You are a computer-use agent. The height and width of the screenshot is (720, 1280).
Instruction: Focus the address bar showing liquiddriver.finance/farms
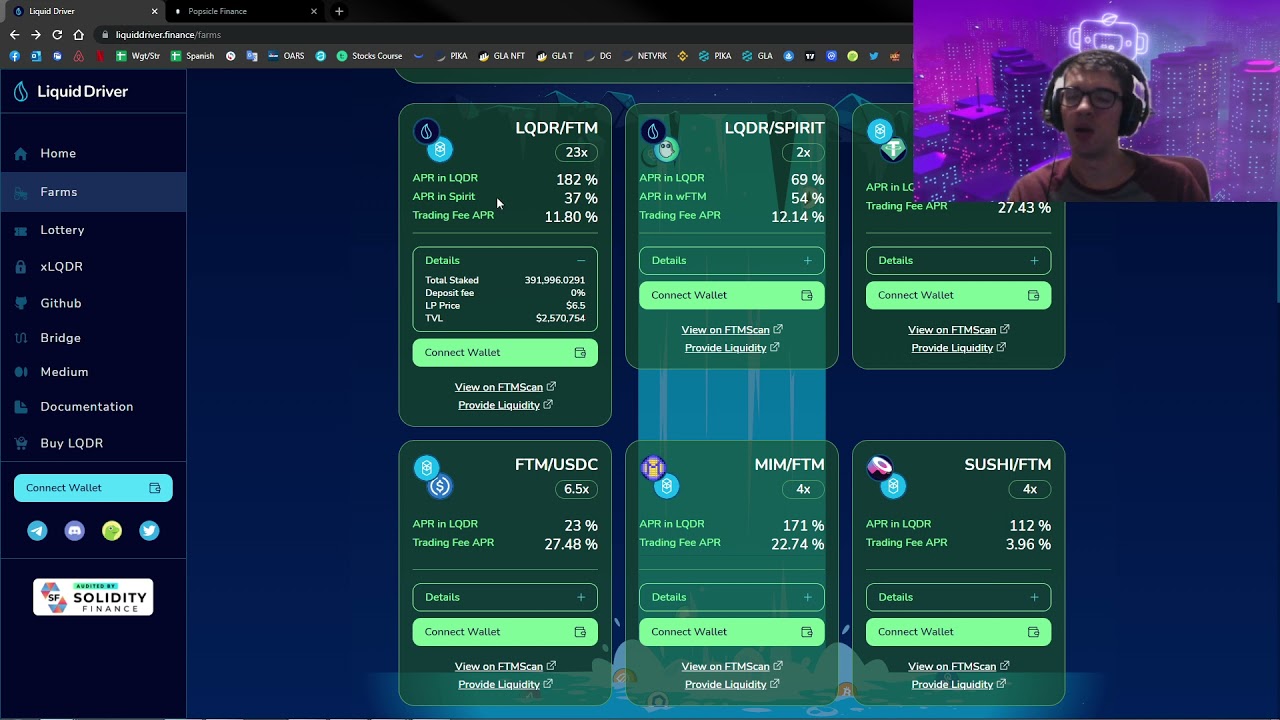[x=500, y=34]
